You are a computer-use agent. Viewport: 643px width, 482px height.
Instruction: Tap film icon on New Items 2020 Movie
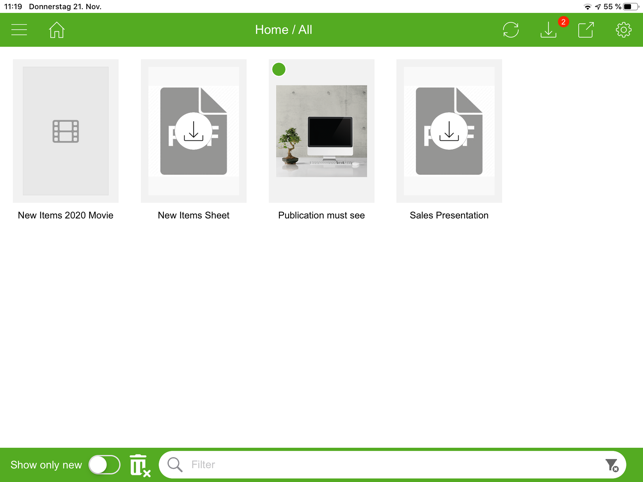pos(66,131)
